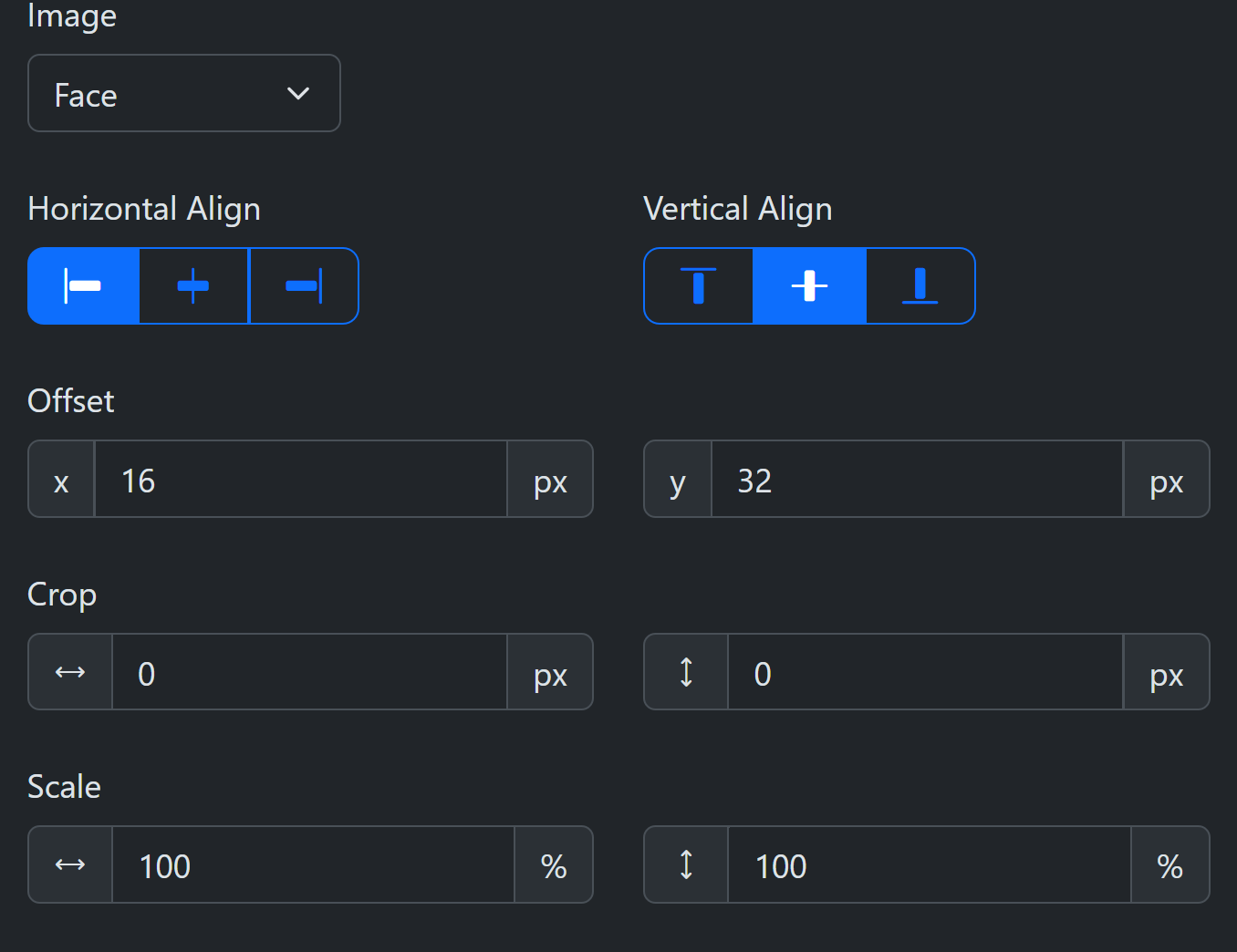1237x952 pixels.
Task: Expand Image selector chevron arrow
Action: tap(298, 93)
